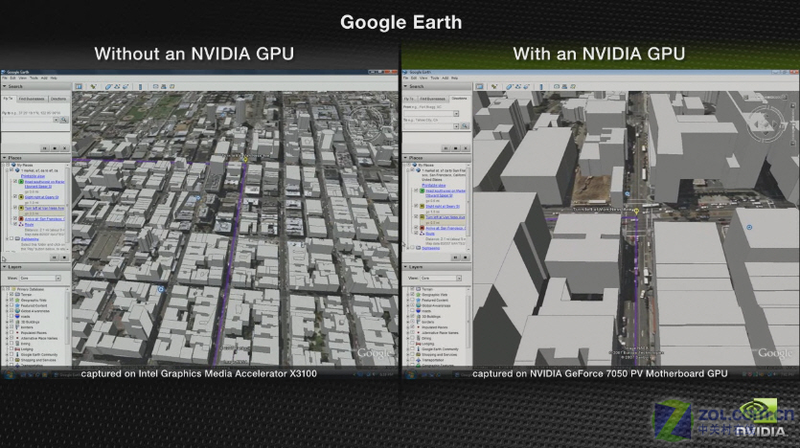Open Layers View dropdown in left window

coord(58,278)
